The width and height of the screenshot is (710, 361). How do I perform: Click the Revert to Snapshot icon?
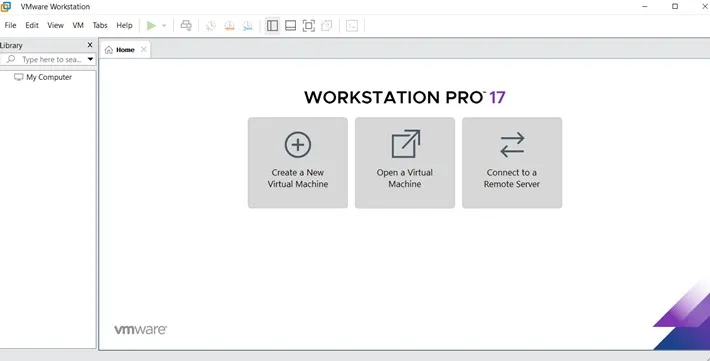pyautogui.click(x=230, y=26)
